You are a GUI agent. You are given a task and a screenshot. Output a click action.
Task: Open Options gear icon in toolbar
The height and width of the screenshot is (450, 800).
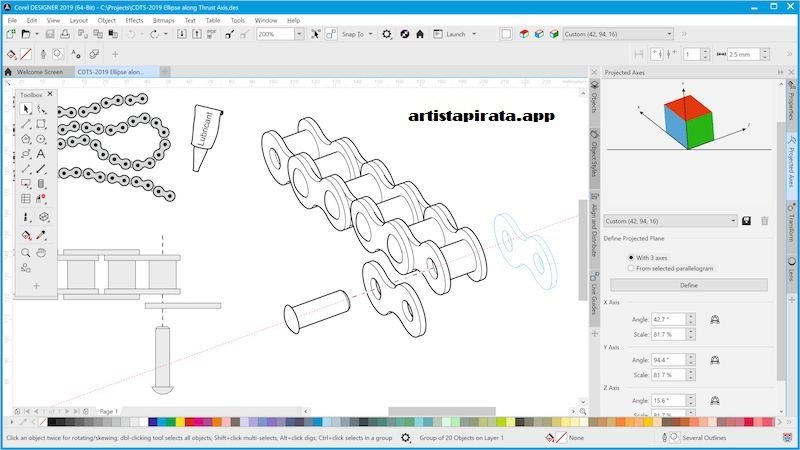387,34
